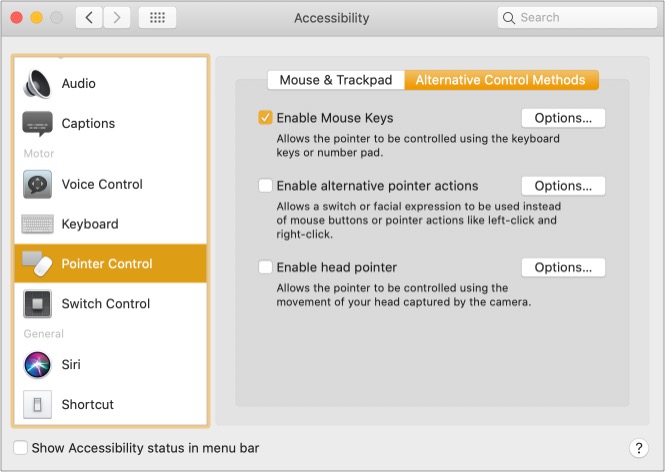Disable the Enable Mouse Keys checkbox
This screenshot has height=472, width=665.
(x=265, y=117)
